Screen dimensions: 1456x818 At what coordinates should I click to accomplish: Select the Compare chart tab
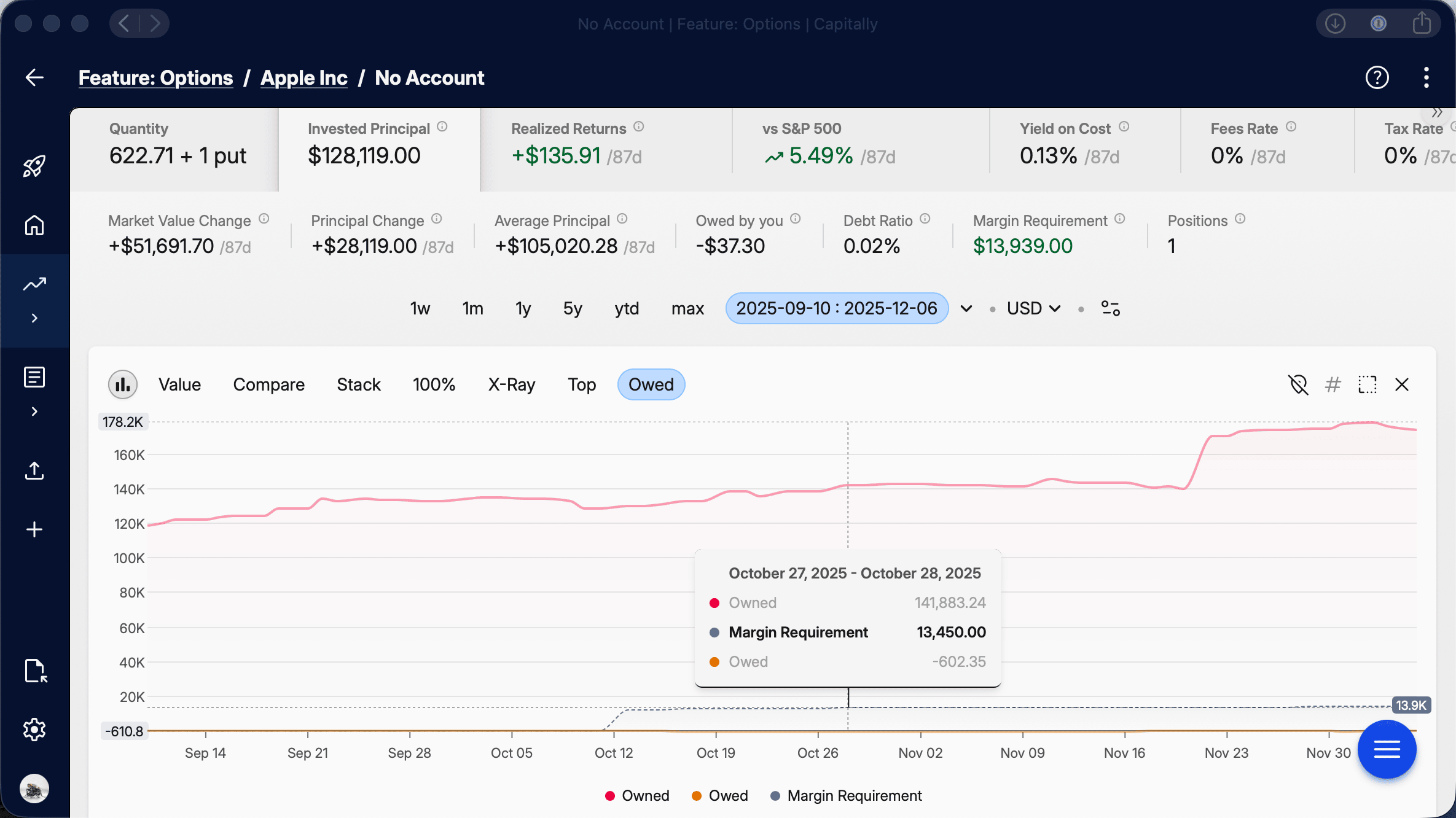(268, 384)
